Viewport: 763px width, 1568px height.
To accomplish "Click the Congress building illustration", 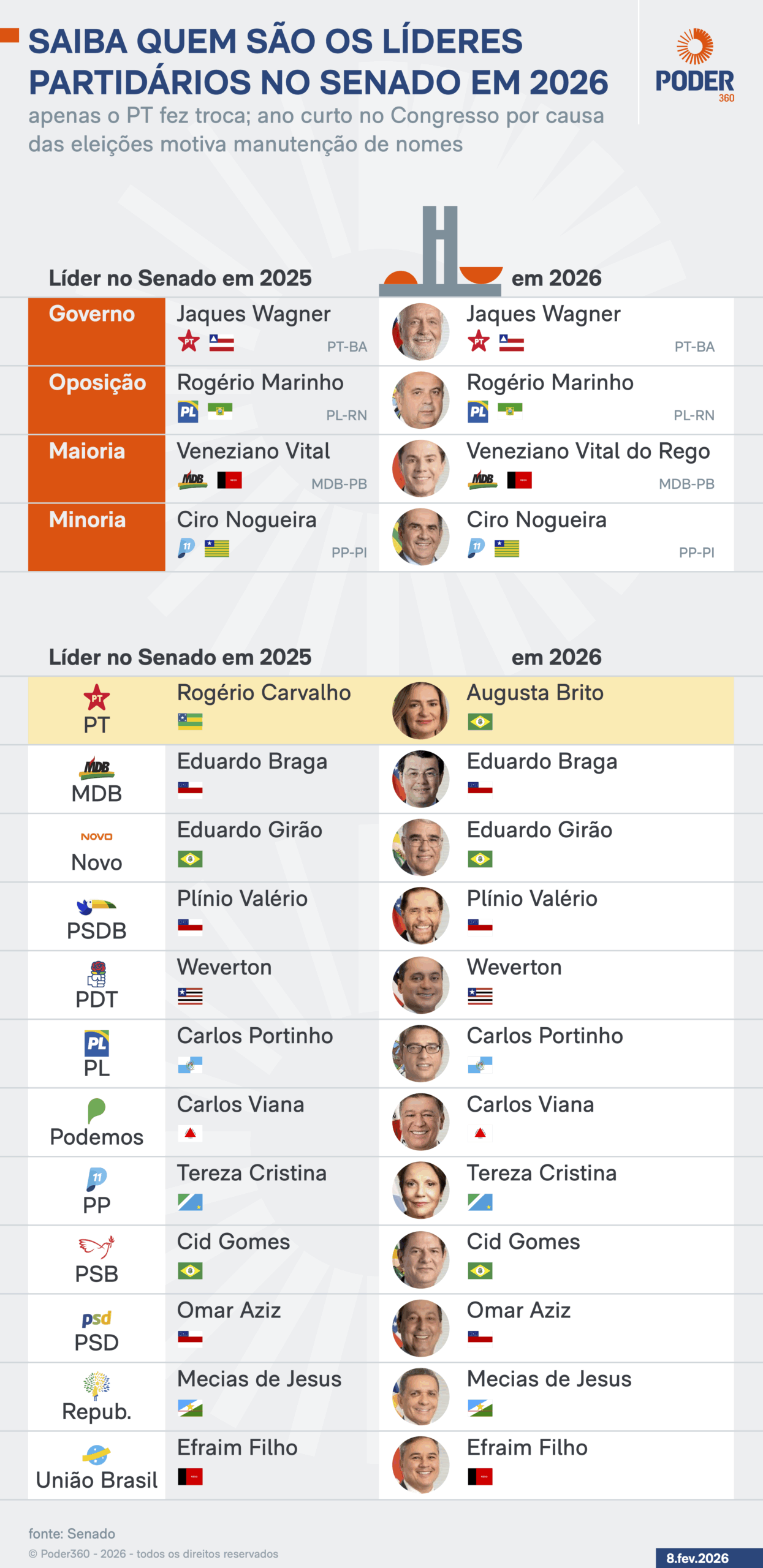I will (x=441, y=252).
